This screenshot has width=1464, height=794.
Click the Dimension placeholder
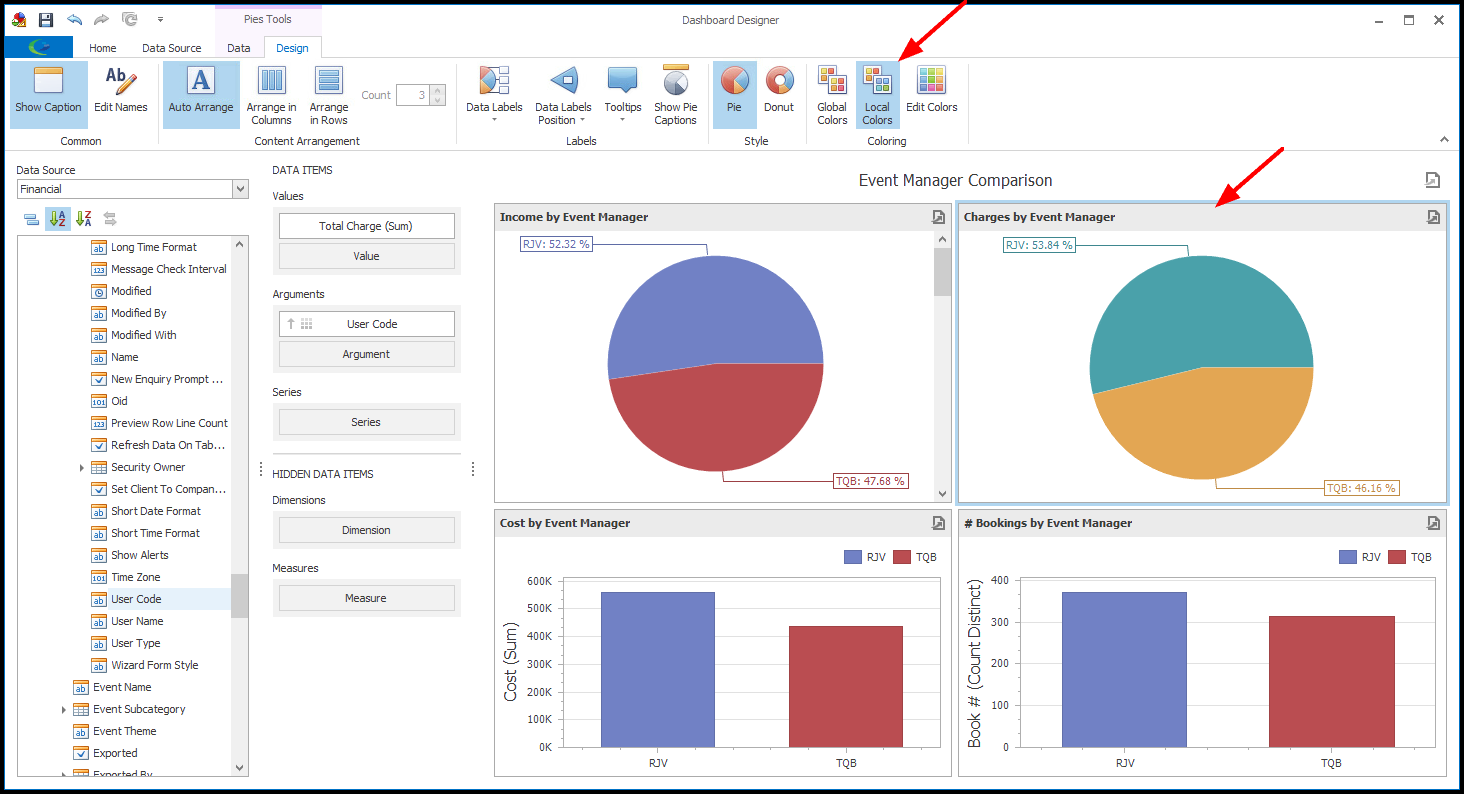[x=366, y=530]
